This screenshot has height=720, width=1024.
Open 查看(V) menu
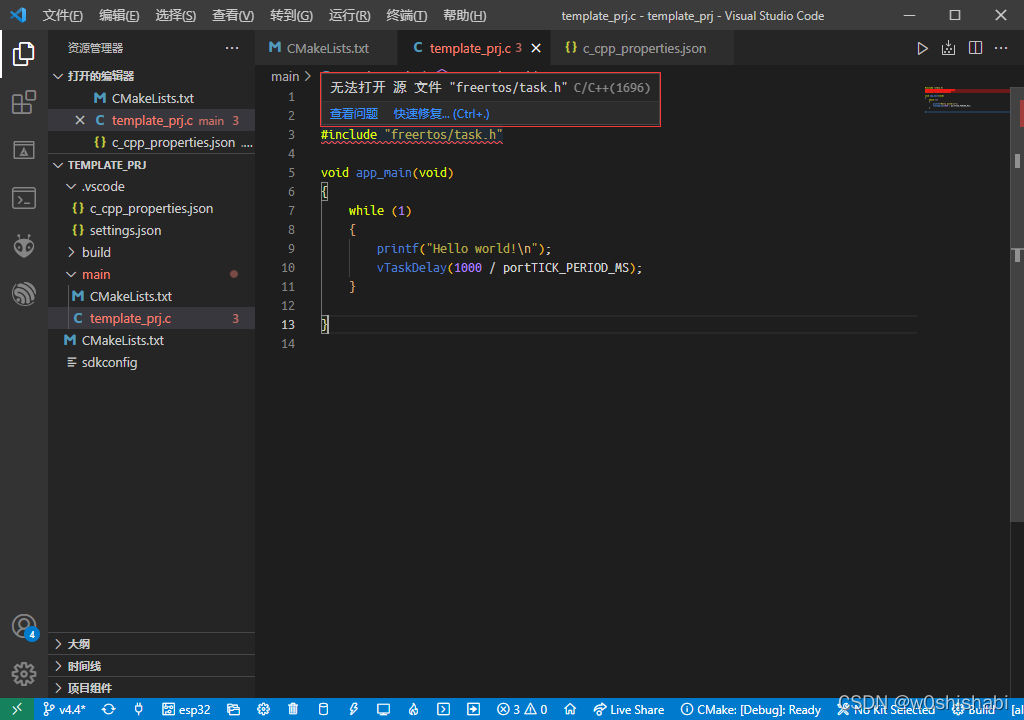[x=233, y=16]
